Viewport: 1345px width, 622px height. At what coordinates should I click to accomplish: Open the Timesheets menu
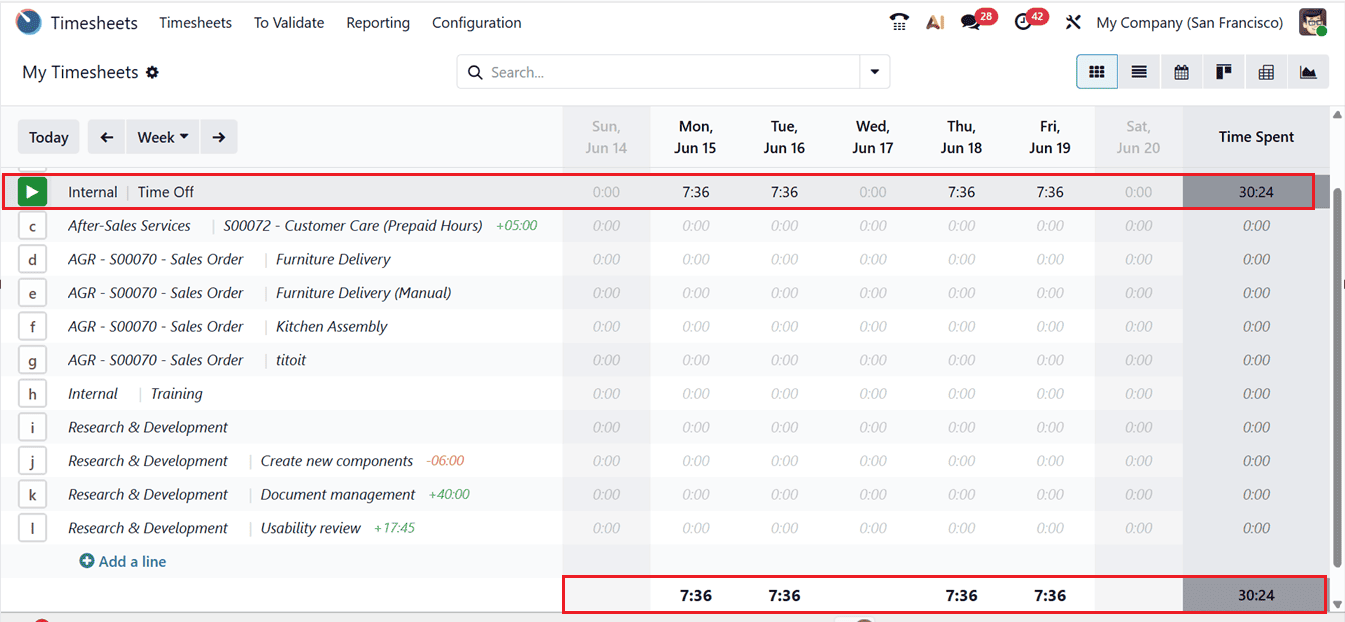[195, 22]
